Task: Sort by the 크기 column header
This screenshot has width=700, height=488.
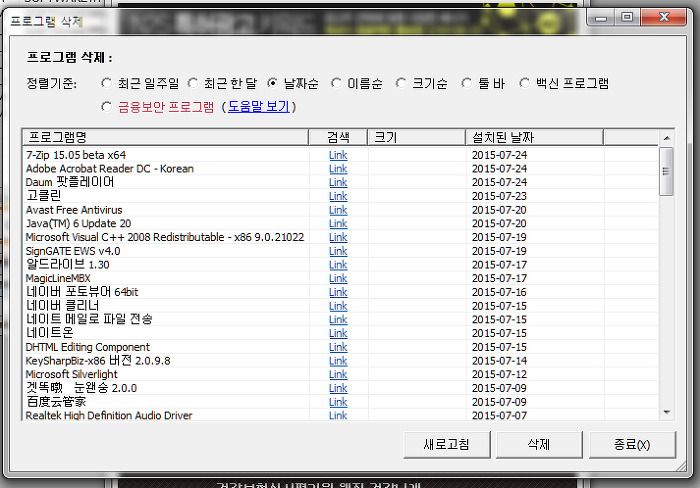Action: coord(417,137)
